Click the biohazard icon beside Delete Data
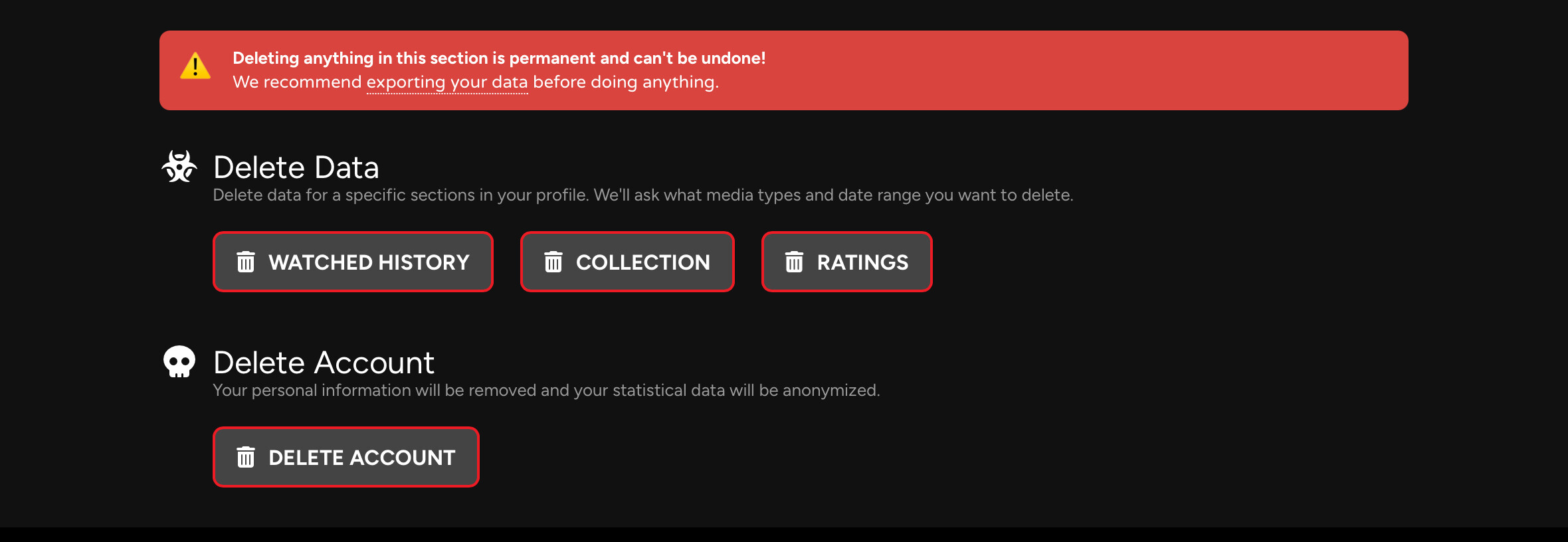This screenshot has height=542, width=1568. (179, 167)
